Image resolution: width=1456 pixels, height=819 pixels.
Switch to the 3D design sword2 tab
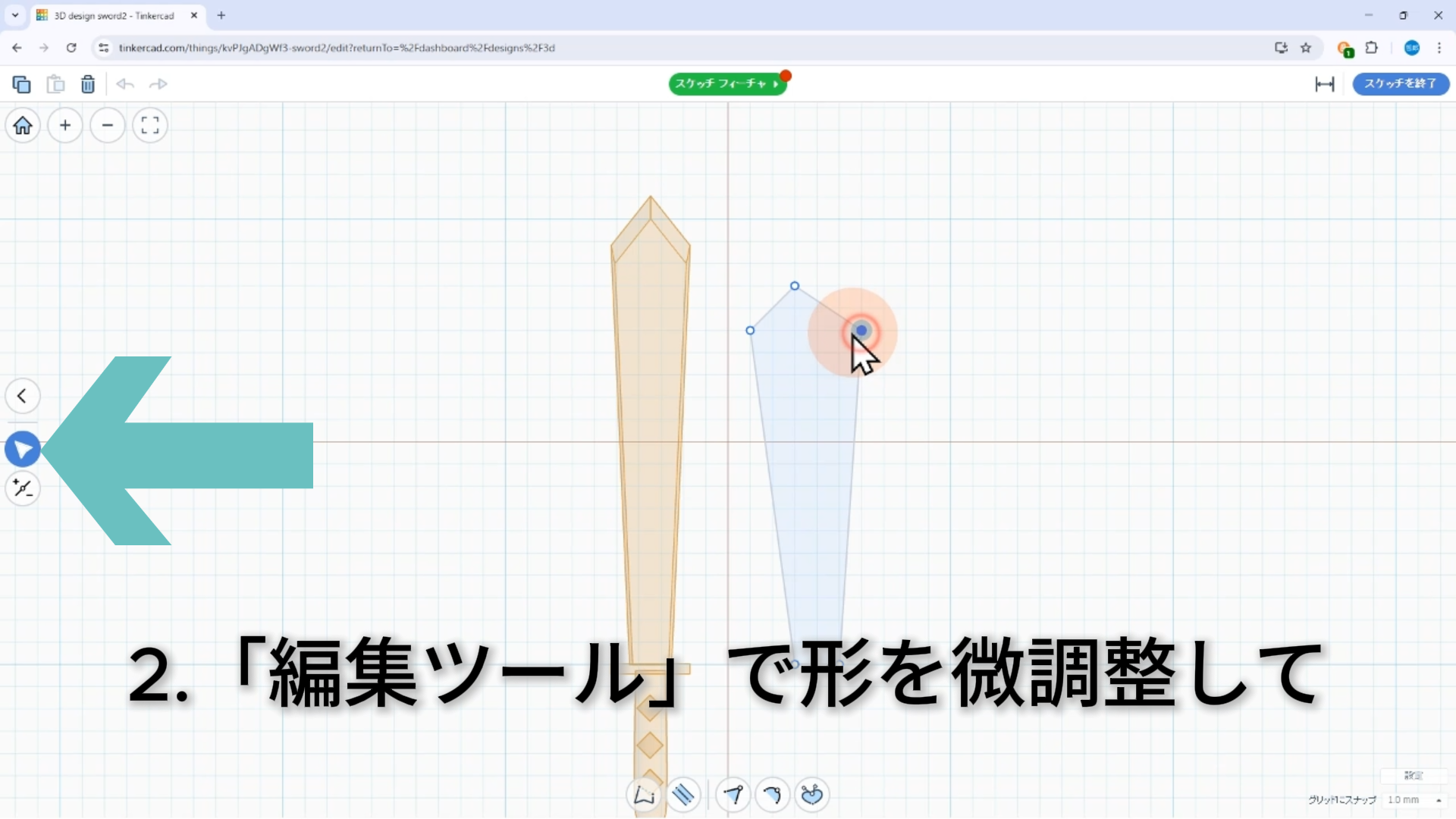pos(114,15)
